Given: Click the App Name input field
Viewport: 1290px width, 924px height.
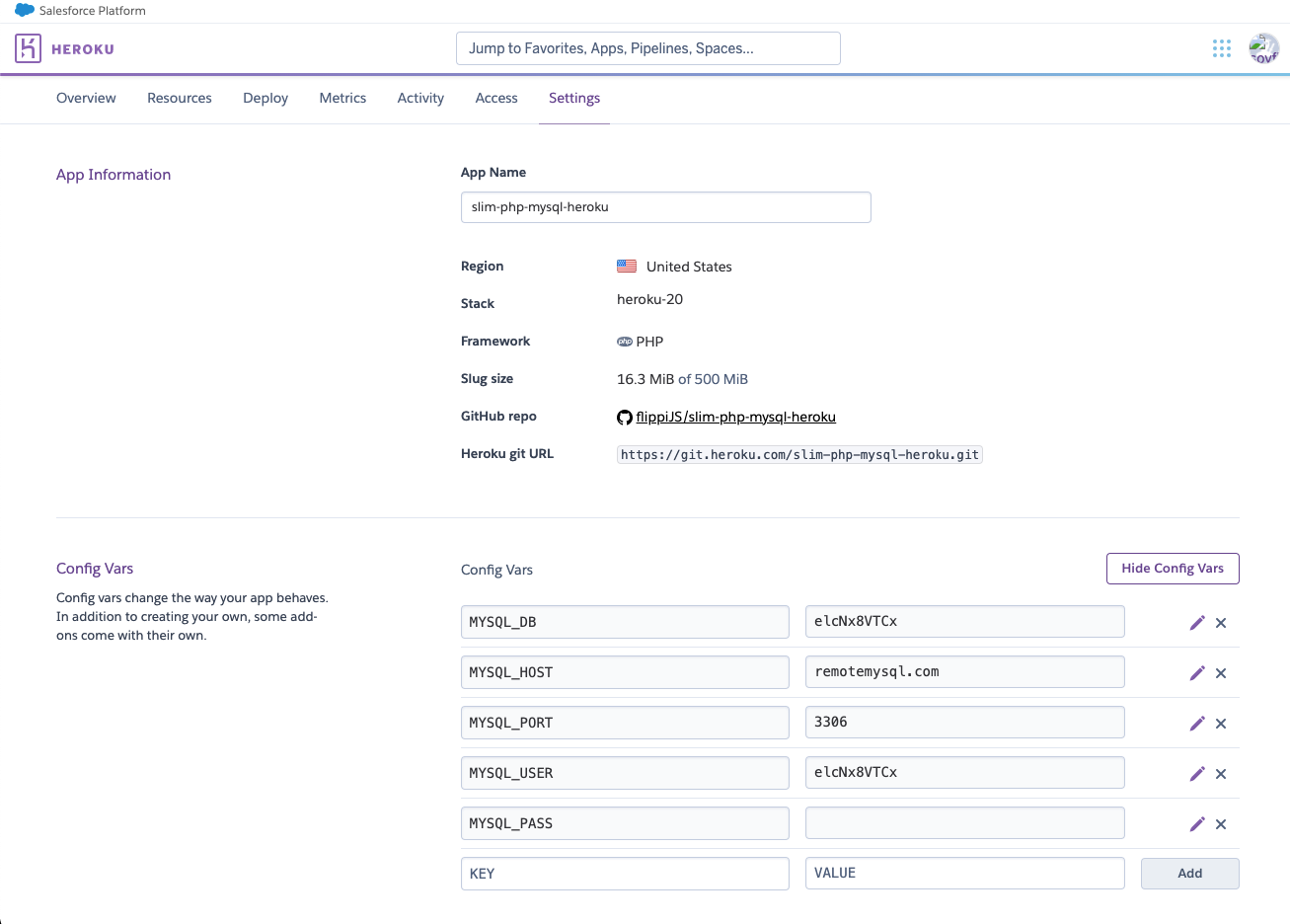Looking at the screenshot, I should (666, 207).
